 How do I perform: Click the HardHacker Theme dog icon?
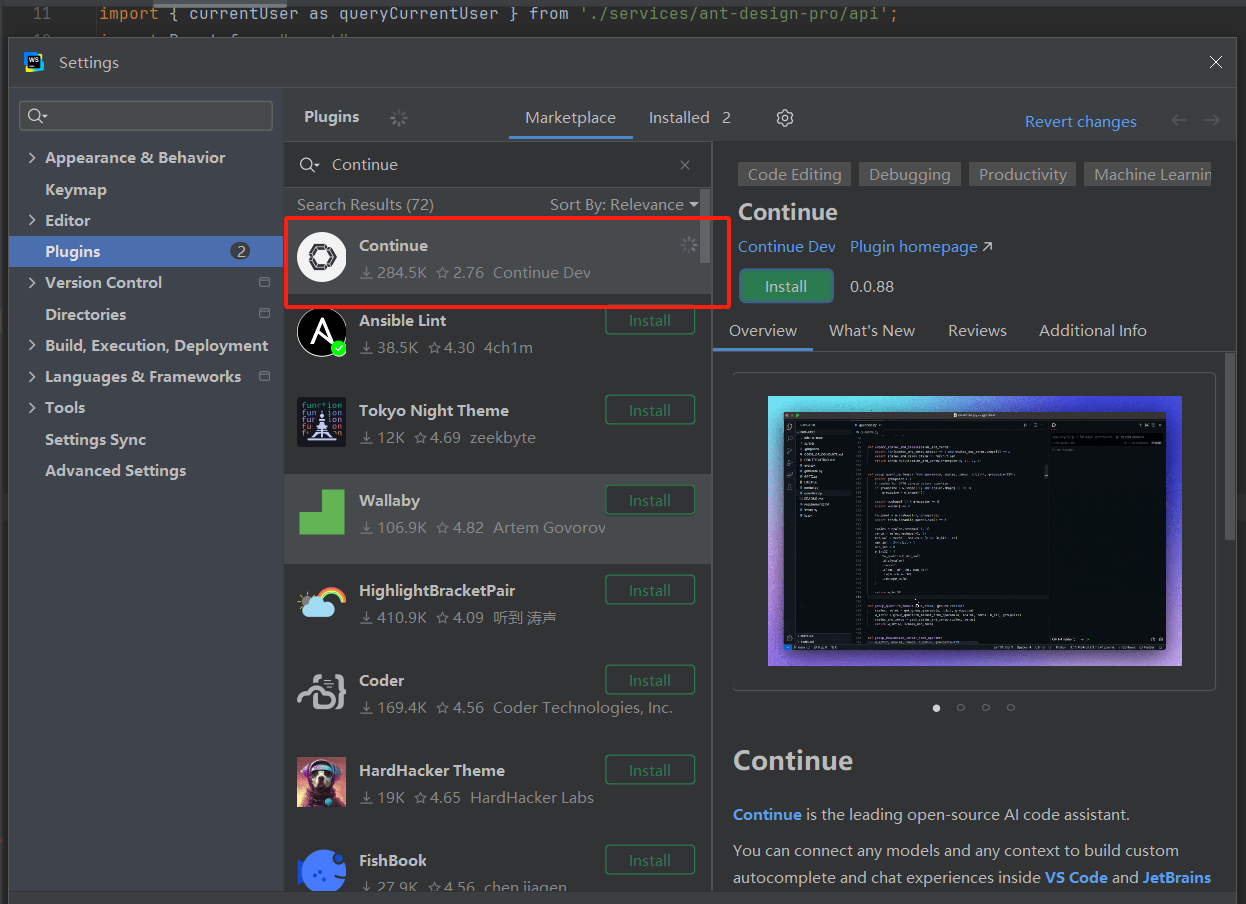coord(322,782)
